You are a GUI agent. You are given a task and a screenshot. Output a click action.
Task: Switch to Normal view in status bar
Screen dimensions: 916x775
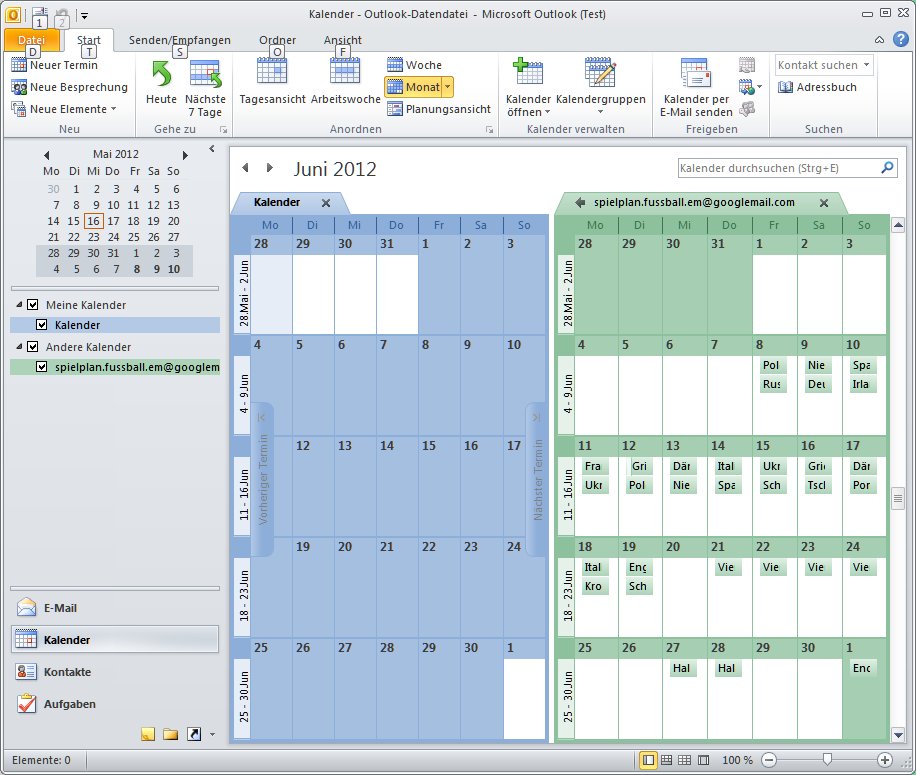[x=648, y=760]
